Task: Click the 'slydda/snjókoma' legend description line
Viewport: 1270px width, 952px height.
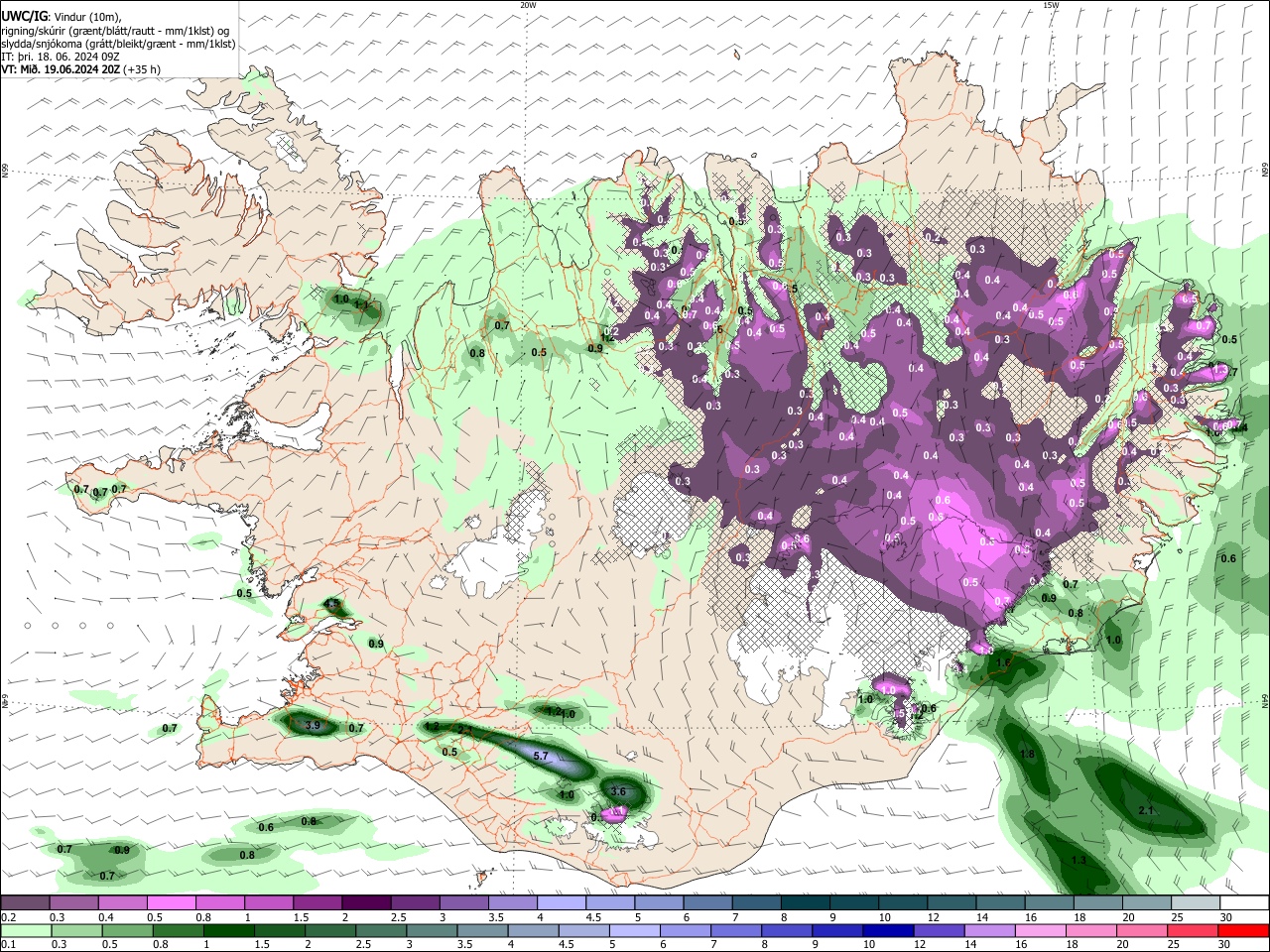Action: point(118,44)
